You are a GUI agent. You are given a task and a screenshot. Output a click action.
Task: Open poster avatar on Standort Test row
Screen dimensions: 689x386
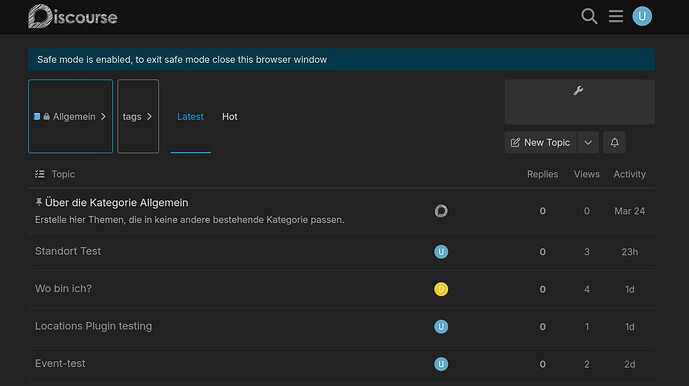[441, 252]
